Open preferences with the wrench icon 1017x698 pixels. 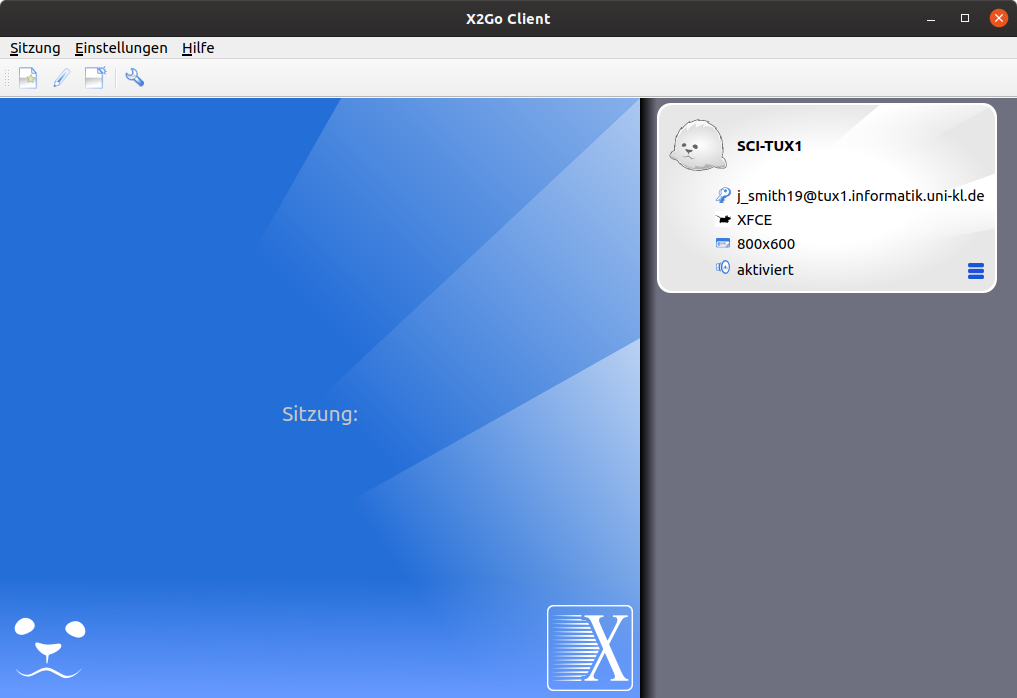click(x=135, y=78)
